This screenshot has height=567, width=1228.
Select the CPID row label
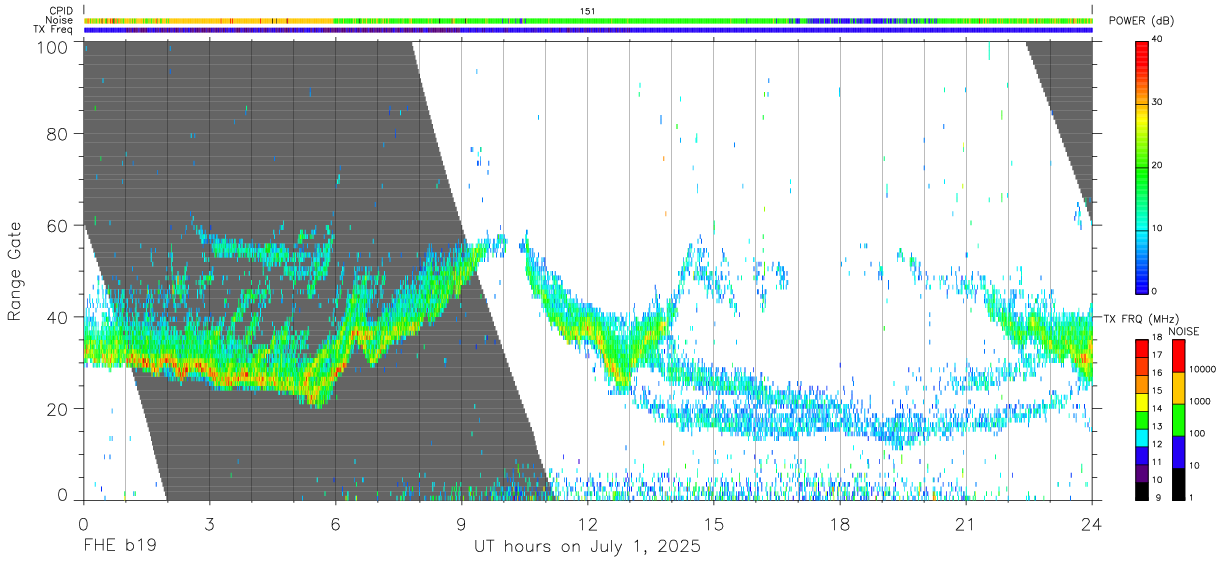(61, 11)
